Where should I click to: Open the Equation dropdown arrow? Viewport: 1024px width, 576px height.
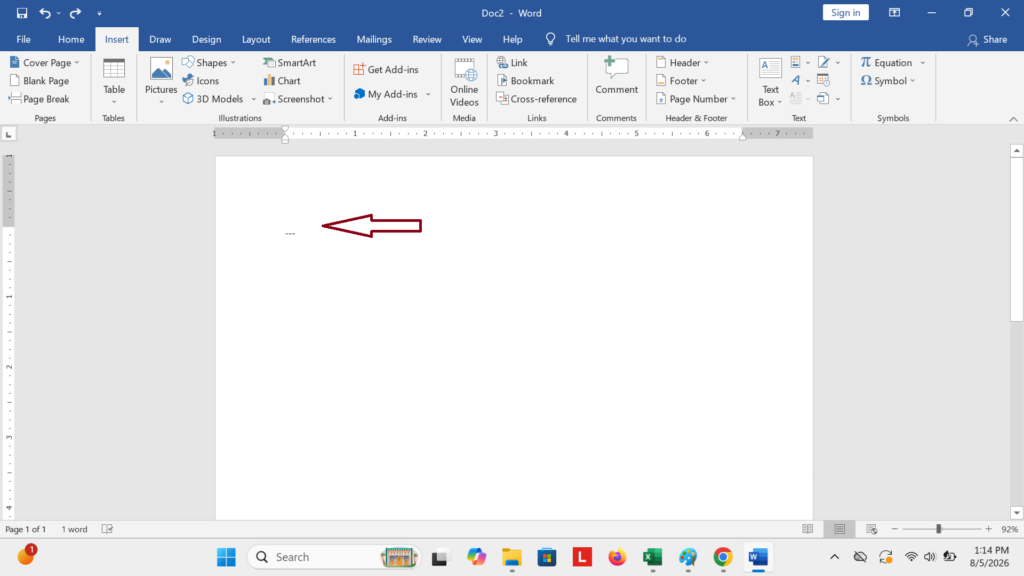click(x=923, y=63)
